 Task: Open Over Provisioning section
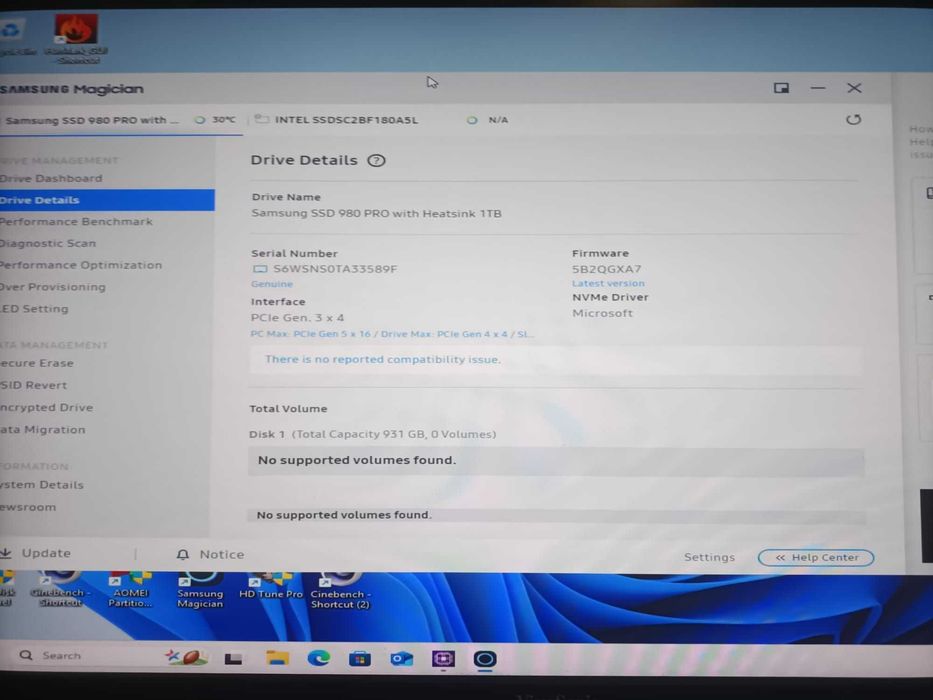coord(53,287)
